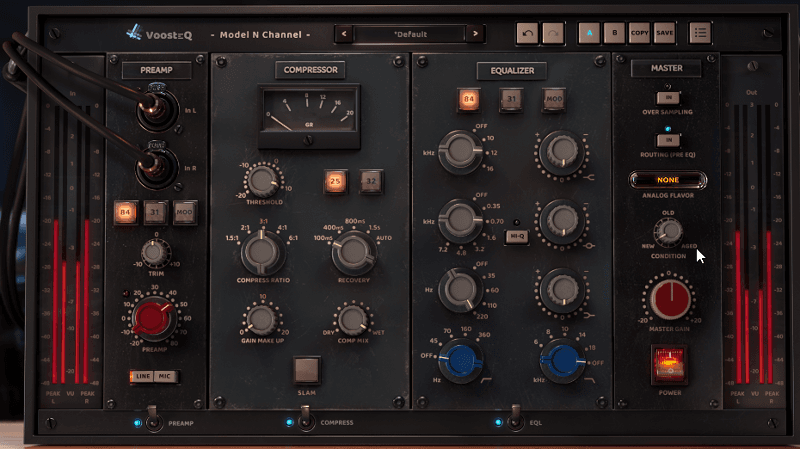Click the SAVE preset button
This screenshot has height=449, width=800.
click(664, 33)
